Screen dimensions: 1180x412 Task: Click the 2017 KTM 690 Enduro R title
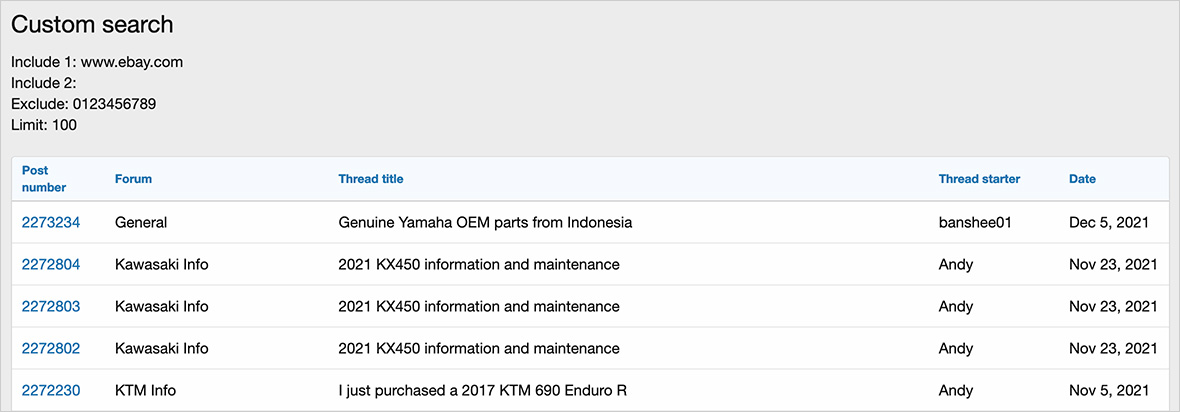pos(482,391)
